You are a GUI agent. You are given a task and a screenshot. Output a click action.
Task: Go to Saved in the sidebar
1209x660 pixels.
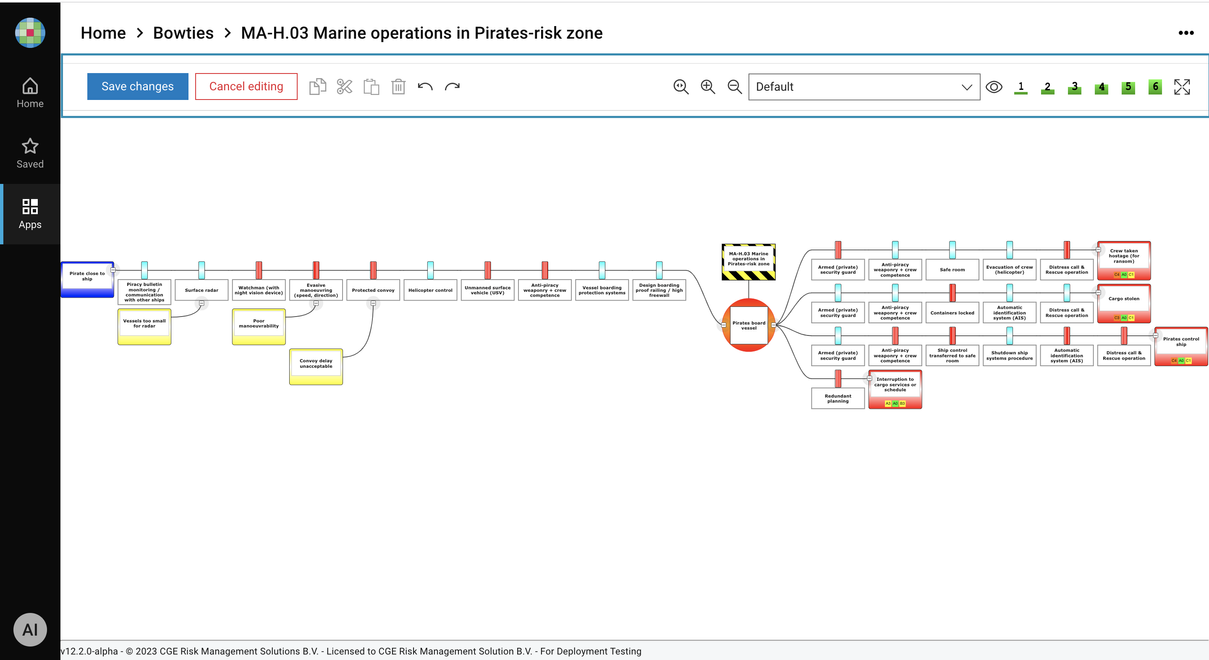(30, 153)
